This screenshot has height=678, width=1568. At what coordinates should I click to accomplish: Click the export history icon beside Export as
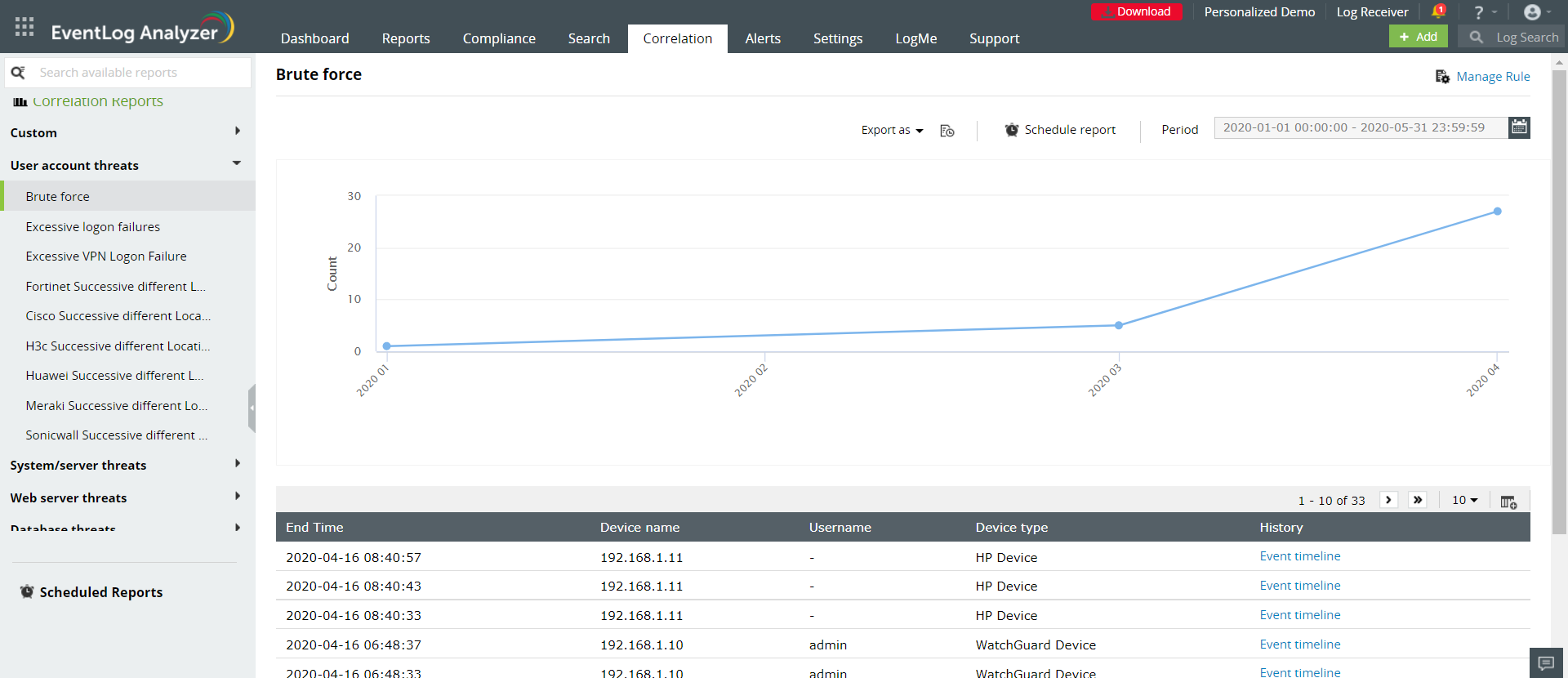[947, 131]
